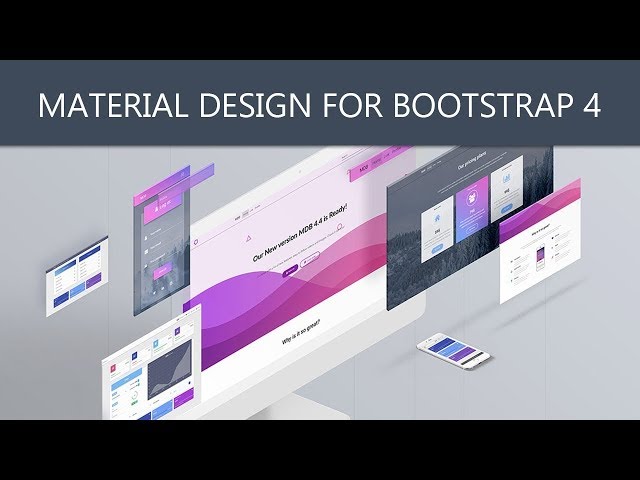Viewport: 640px width, 480px height.
Task: Click the 'Why is it so great?' heading on the monitor
Action: 301,331
